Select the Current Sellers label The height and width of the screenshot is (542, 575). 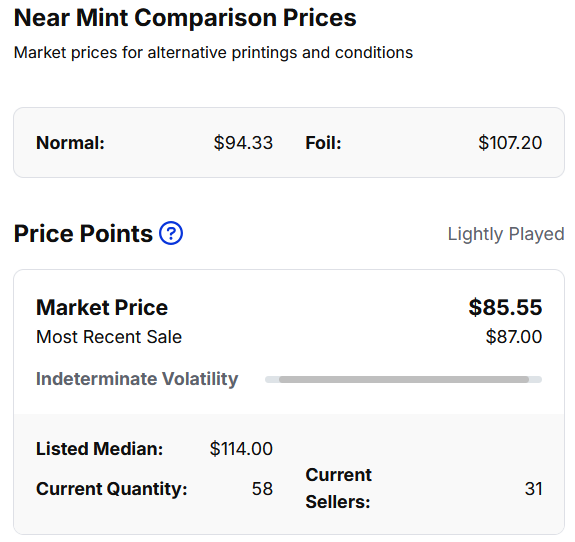pos(338,488)
